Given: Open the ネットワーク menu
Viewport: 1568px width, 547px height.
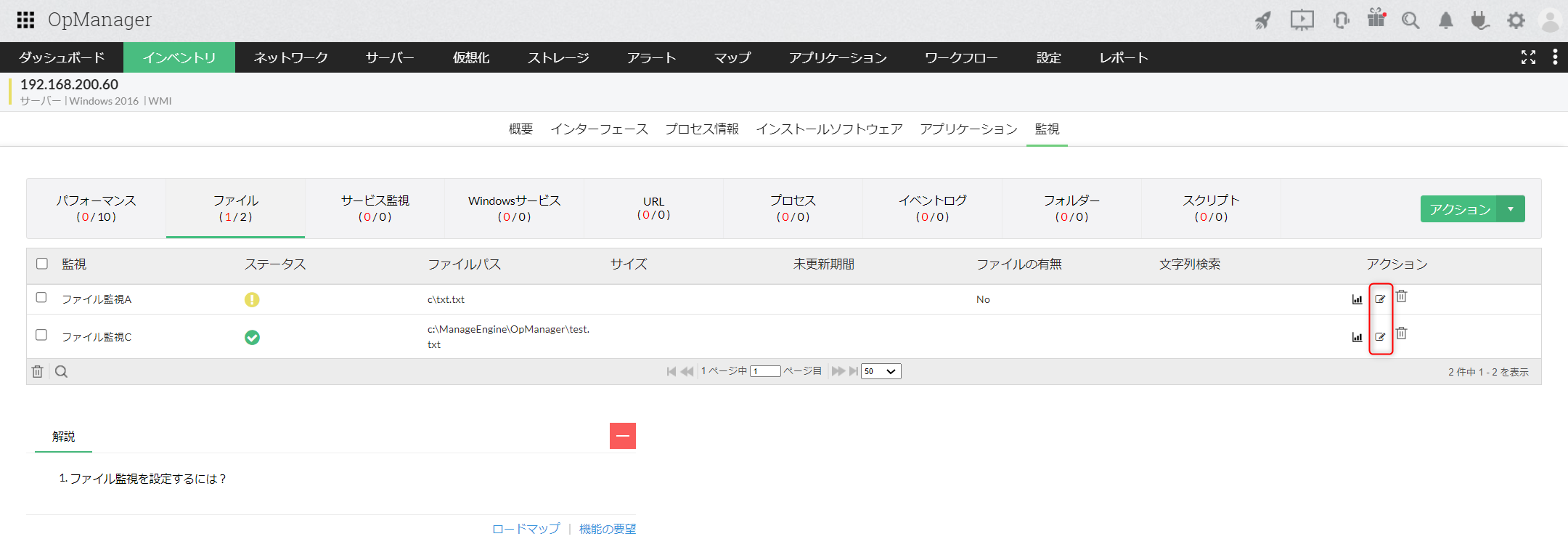Looking at the screenshot, I should click(x=291, y=57).
